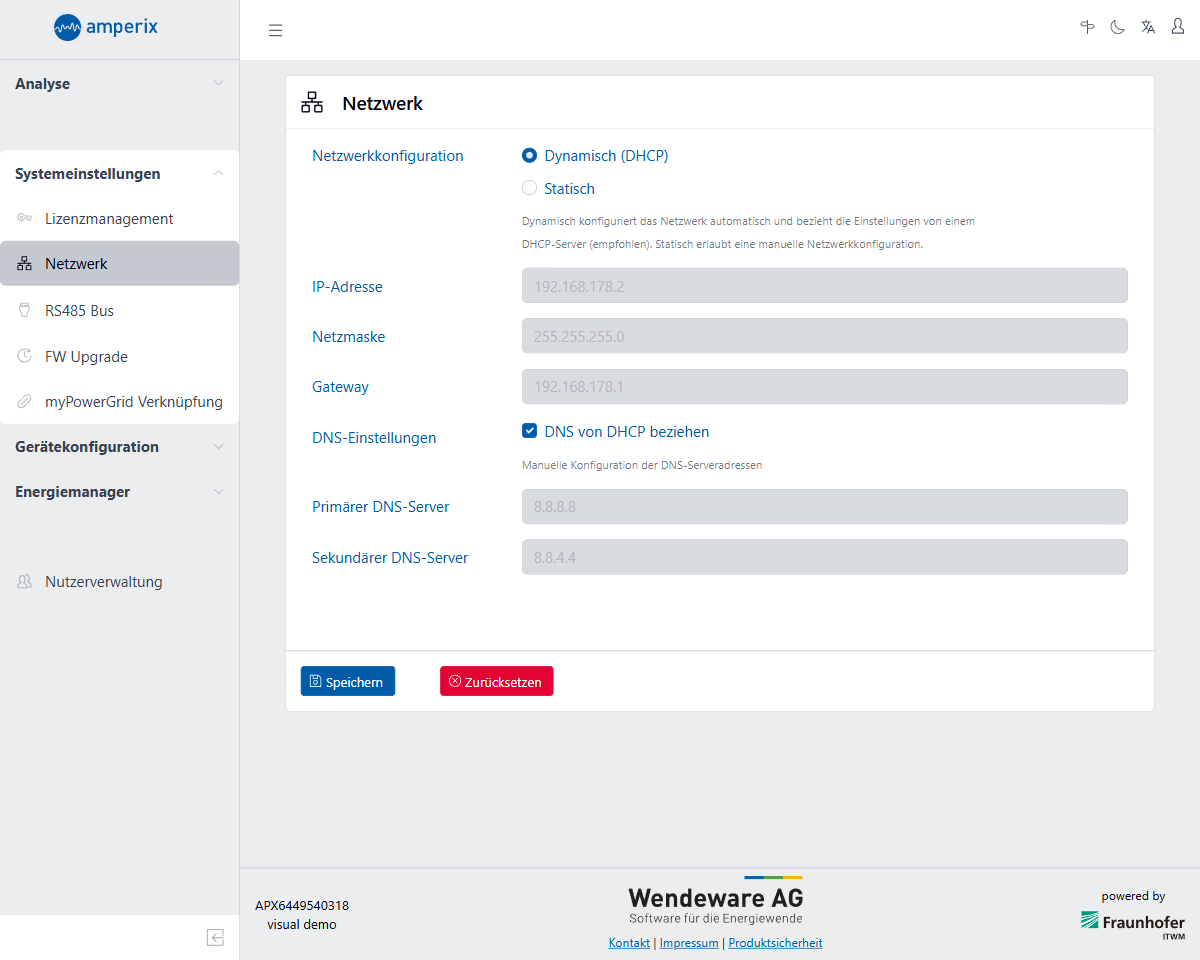Select the Statisch radio button
1200x960 pixels.
(530, 188)
